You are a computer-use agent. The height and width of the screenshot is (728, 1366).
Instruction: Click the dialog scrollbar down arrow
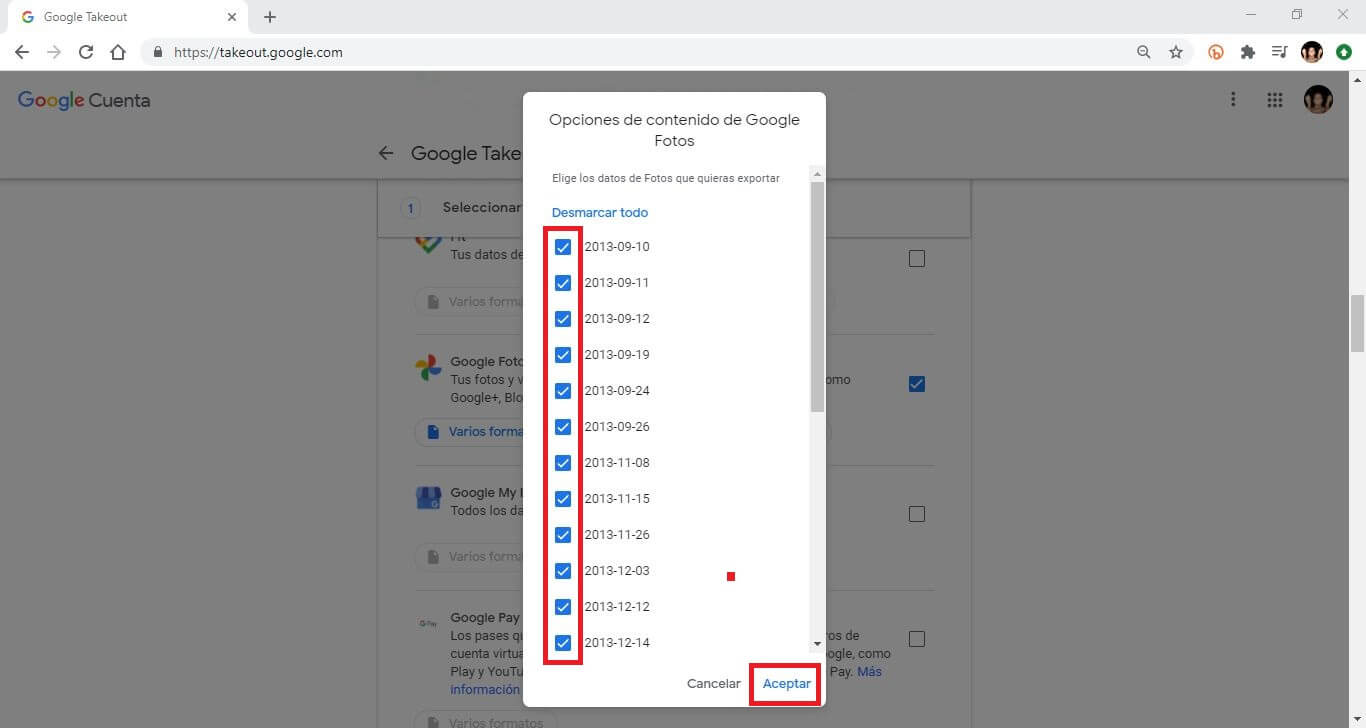817,644
